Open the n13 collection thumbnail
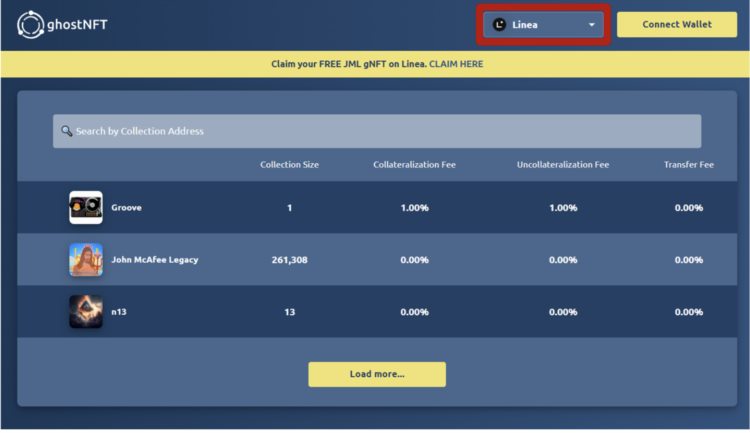Screen dimensions: 750x433 [x=86, y=312]
